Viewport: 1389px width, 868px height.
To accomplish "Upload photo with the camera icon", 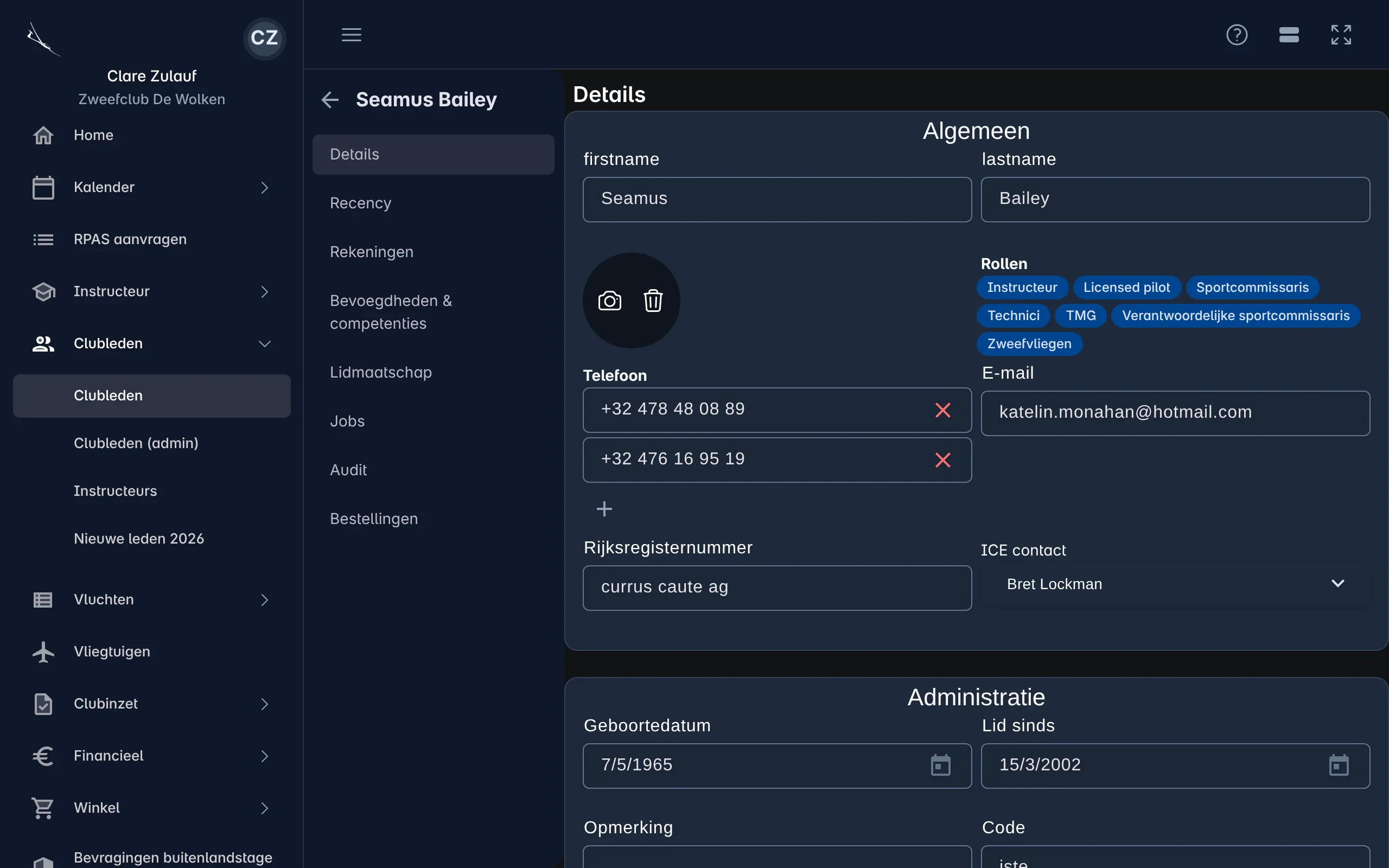I will [609, 300].
